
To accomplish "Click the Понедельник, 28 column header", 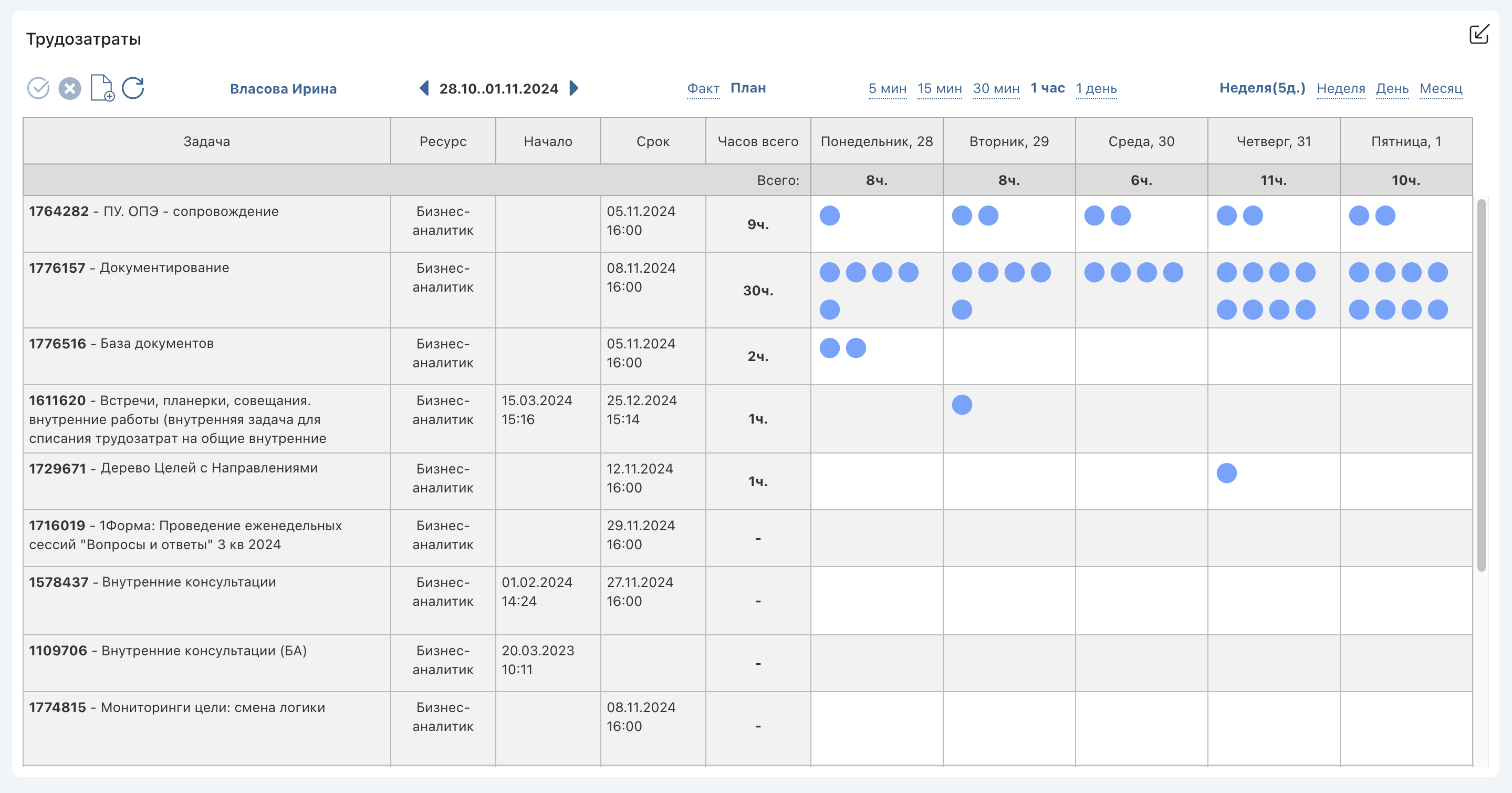I will [x=877, y=141].
